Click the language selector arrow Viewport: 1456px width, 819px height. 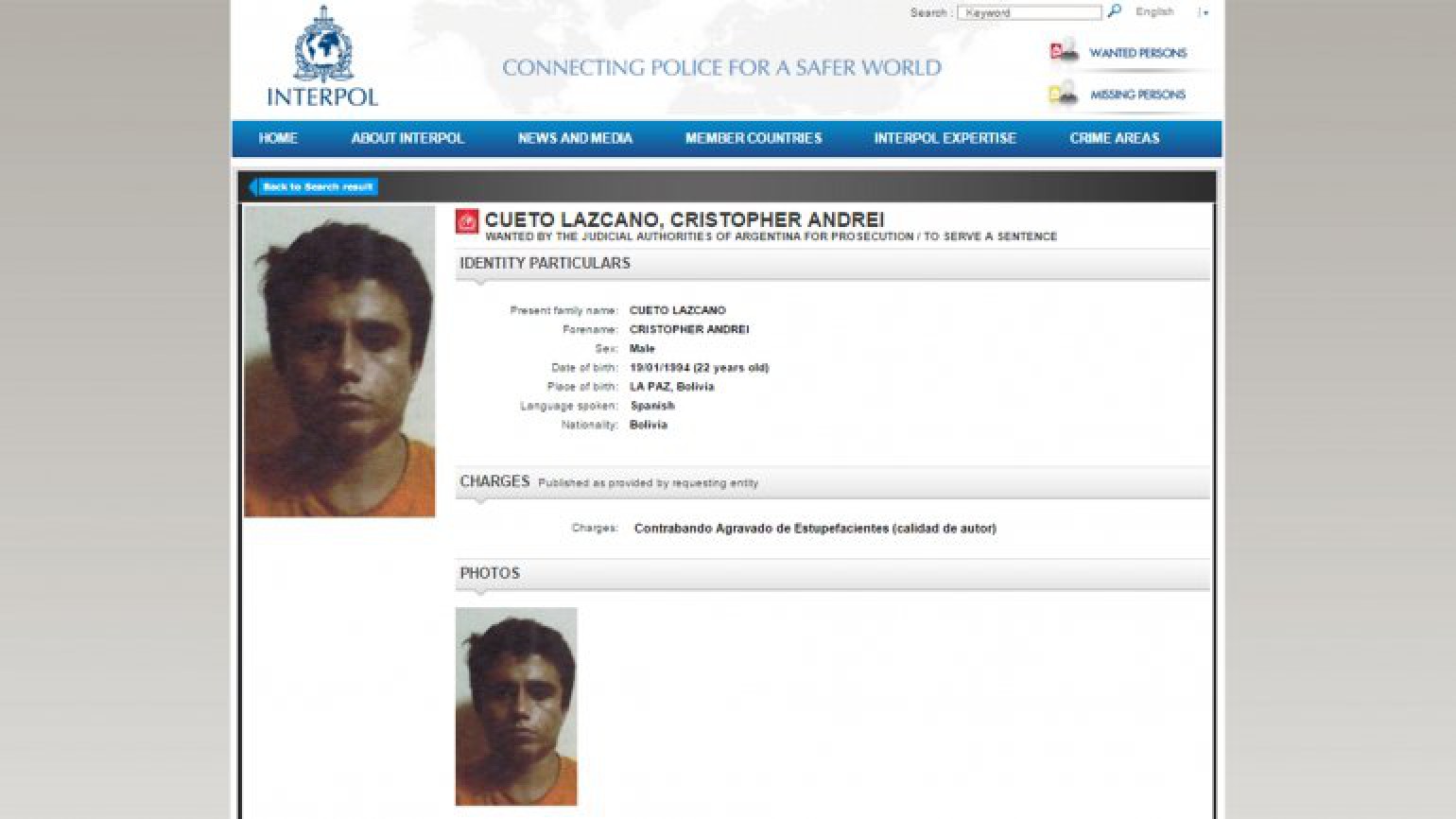point(1204,12)
